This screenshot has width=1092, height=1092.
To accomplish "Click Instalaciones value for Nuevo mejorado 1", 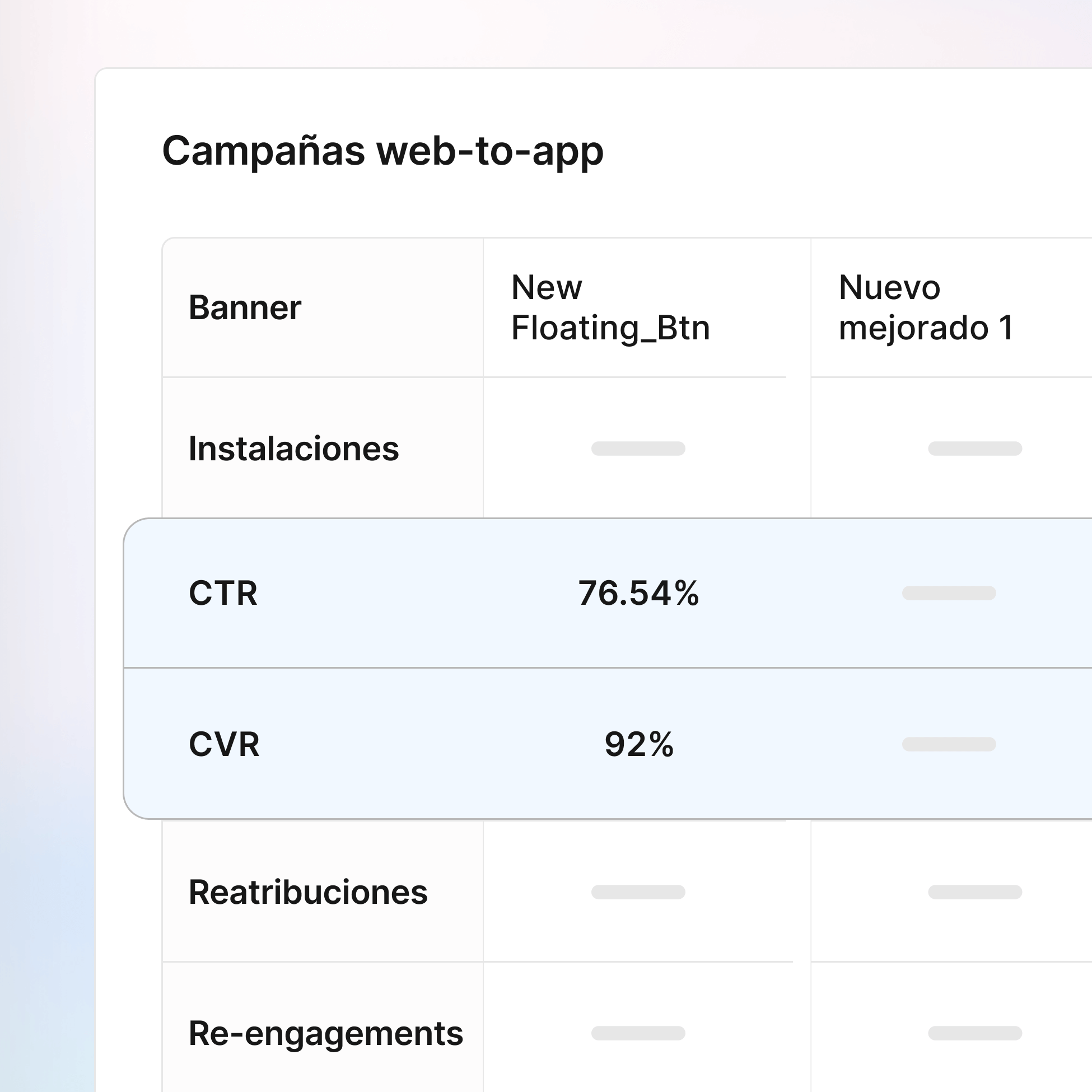I will coord(974,449).
